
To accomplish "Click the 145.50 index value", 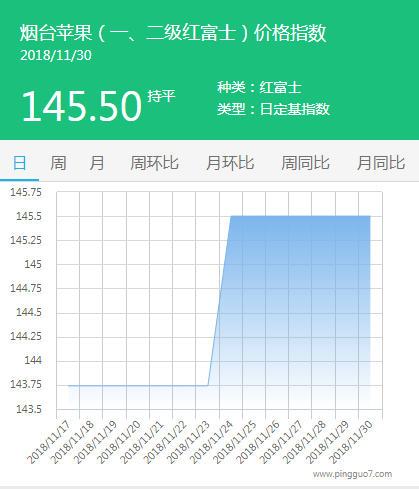I will coord(82,106).
